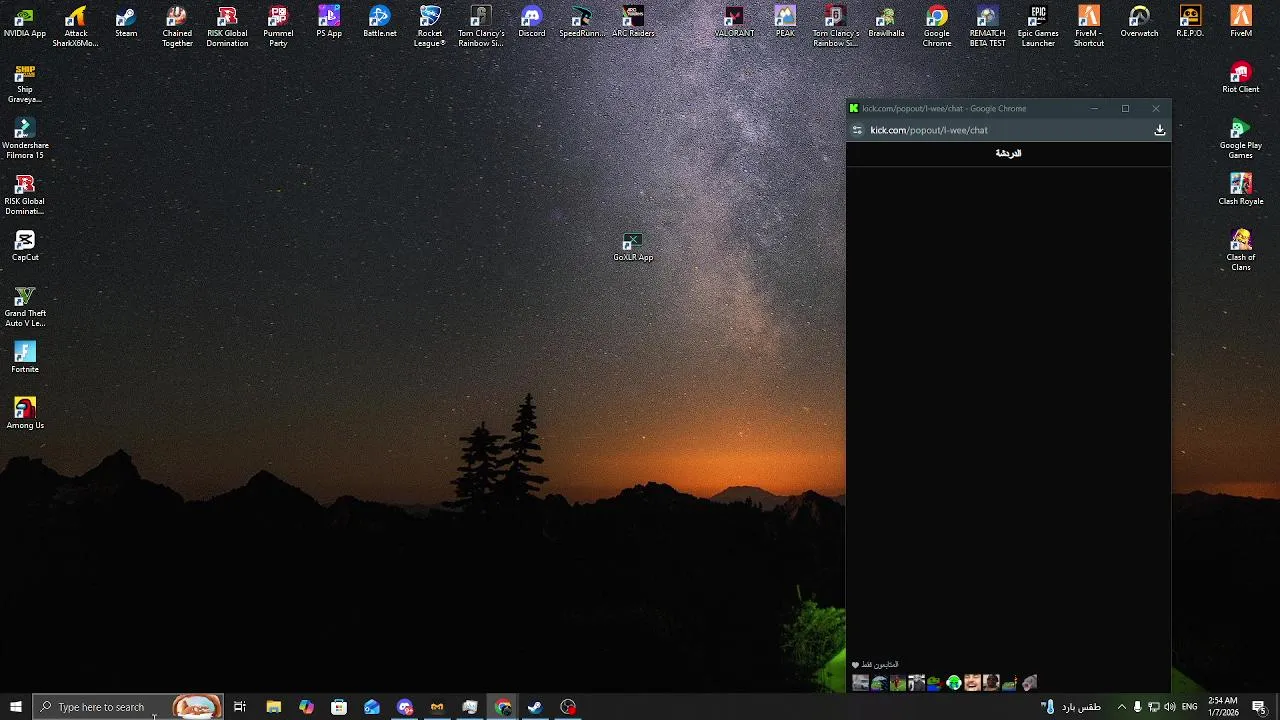This screenshot has height=720, width=1280.
Task: Select the Rocket League desktop icon
Action: click(x=430, y=27)
